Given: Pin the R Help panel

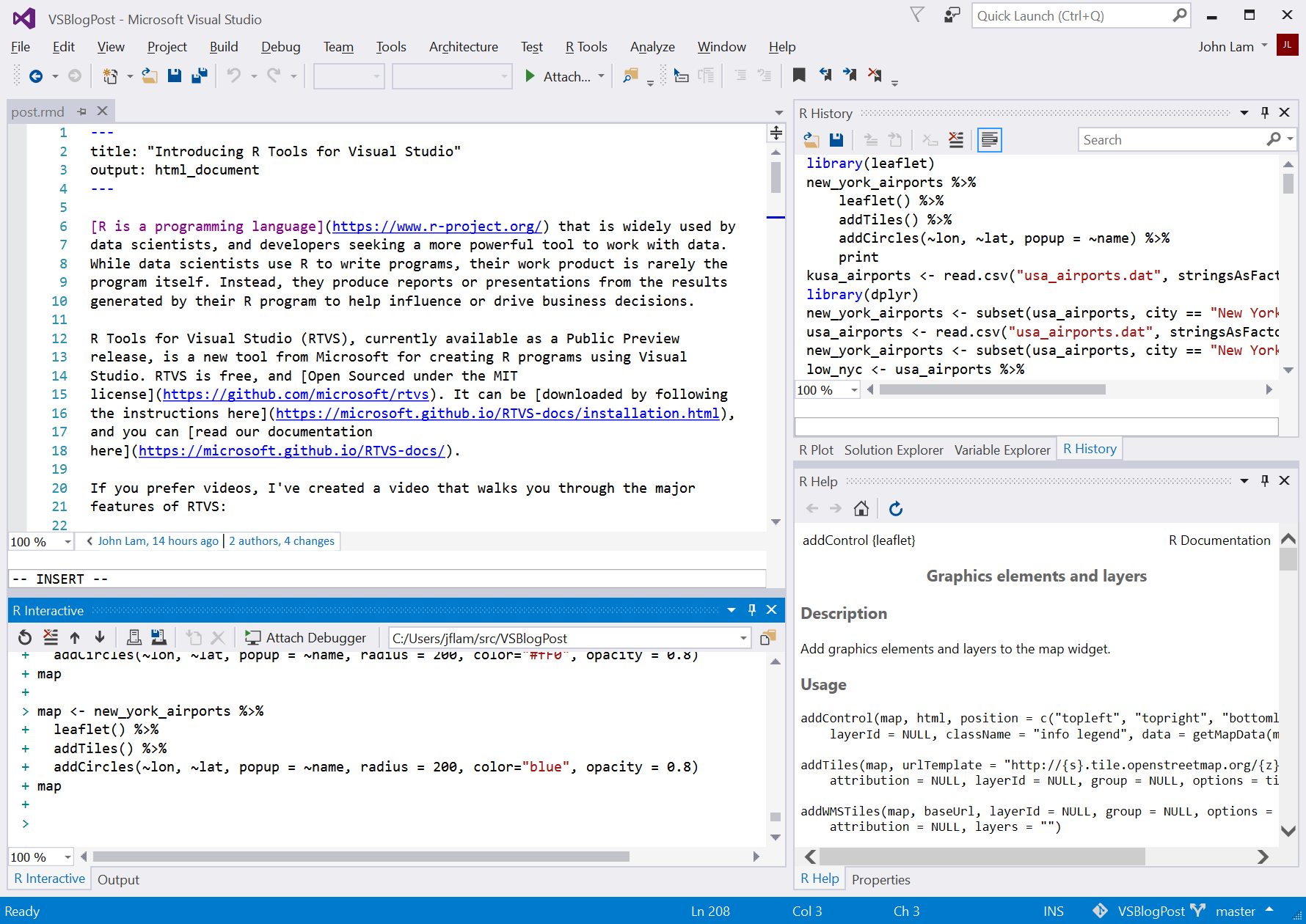Looking at the screenshot, I should coord(1265,480).
